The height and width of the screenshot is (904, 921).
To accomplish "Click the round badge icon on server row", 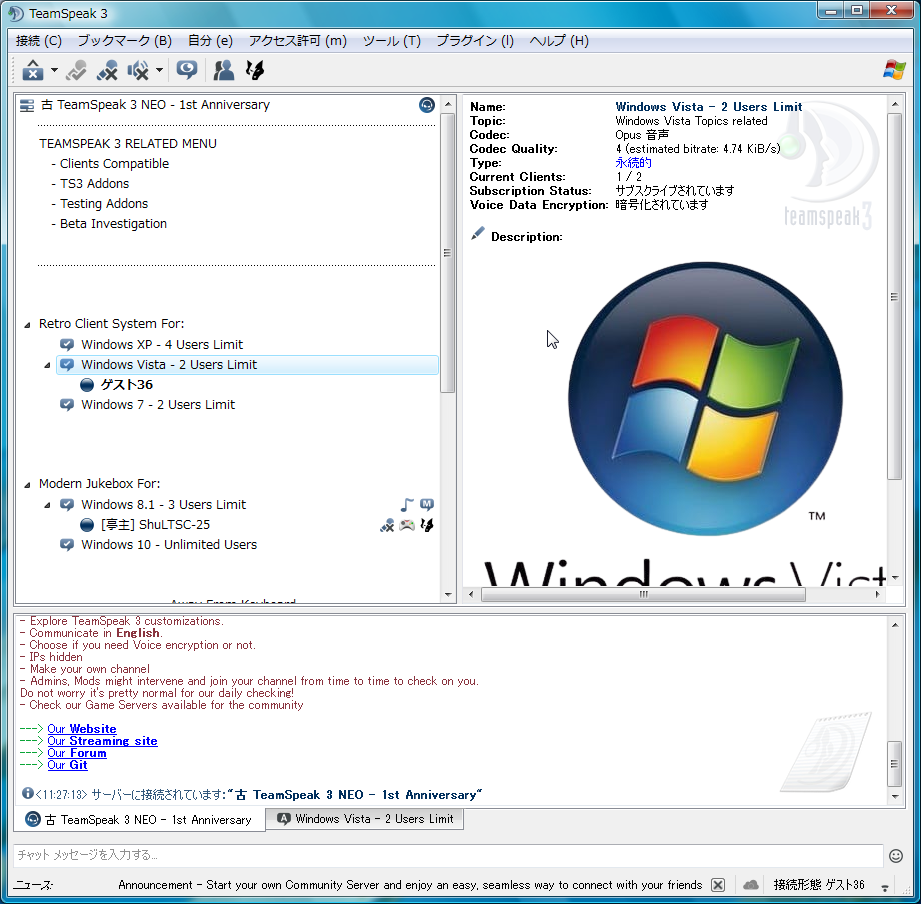I will pos(427,105).
